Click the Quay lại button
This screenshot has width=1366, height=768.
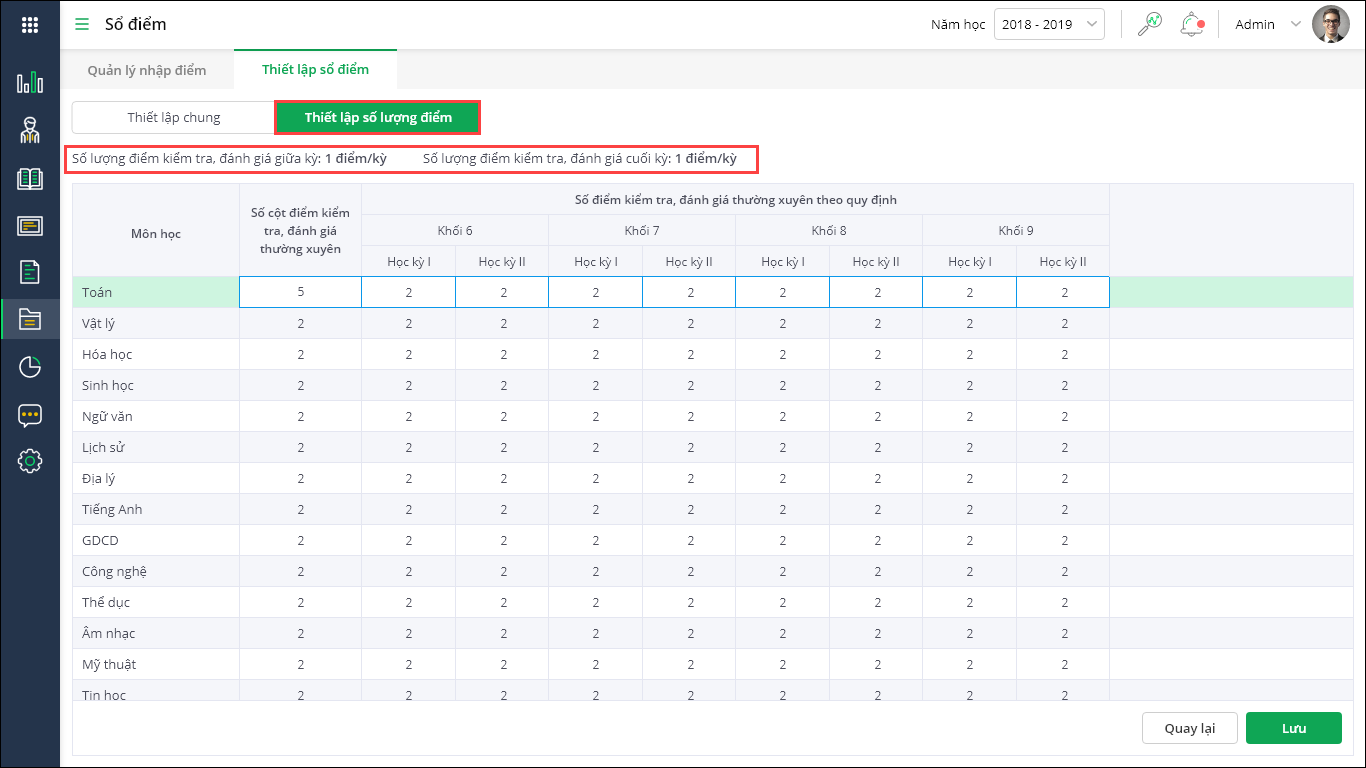1190,728
